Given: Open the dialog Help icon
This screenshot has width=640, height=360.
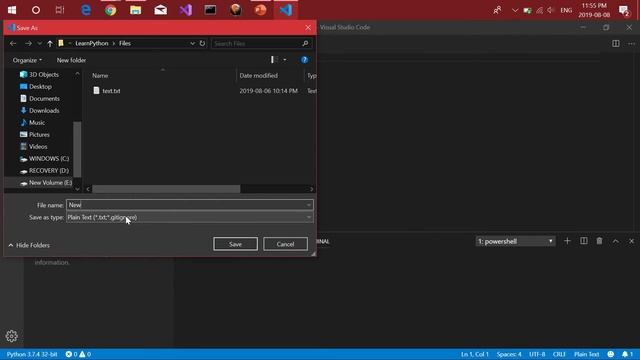Looking at the screenshot, I should pos(304,60).
